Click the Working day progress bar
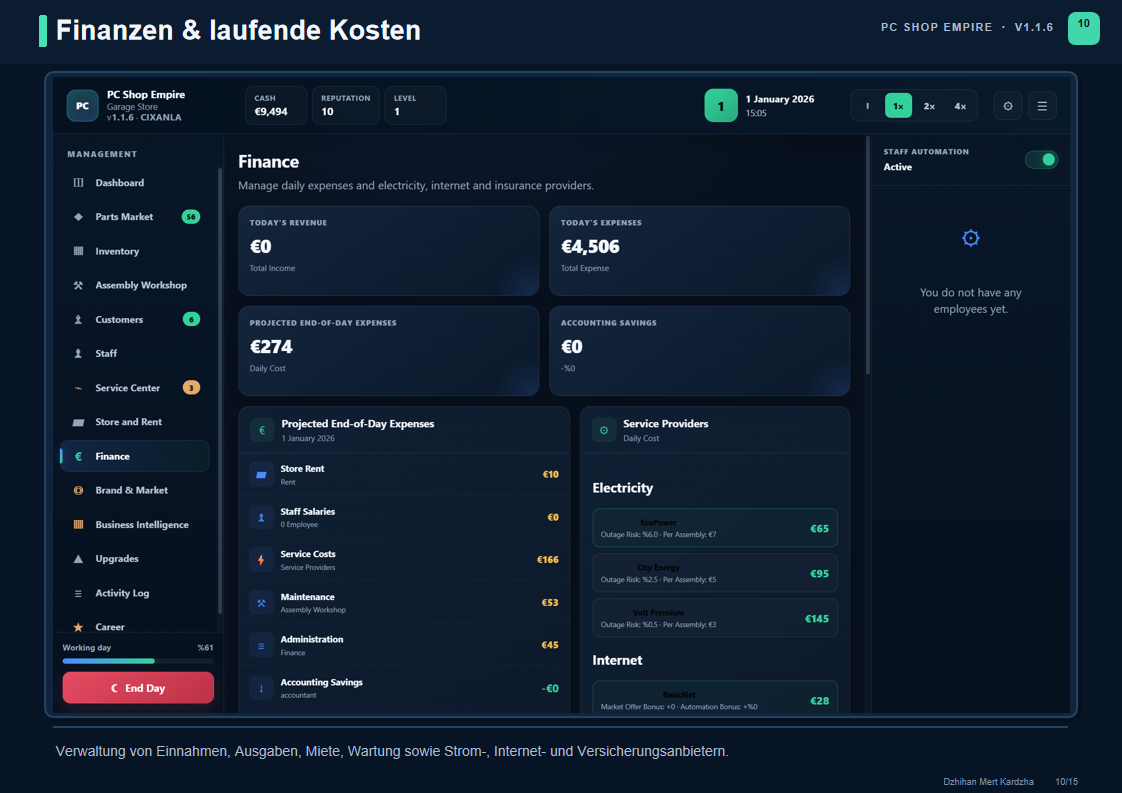The image size is (1122, 793). click(x=138, y=661)
